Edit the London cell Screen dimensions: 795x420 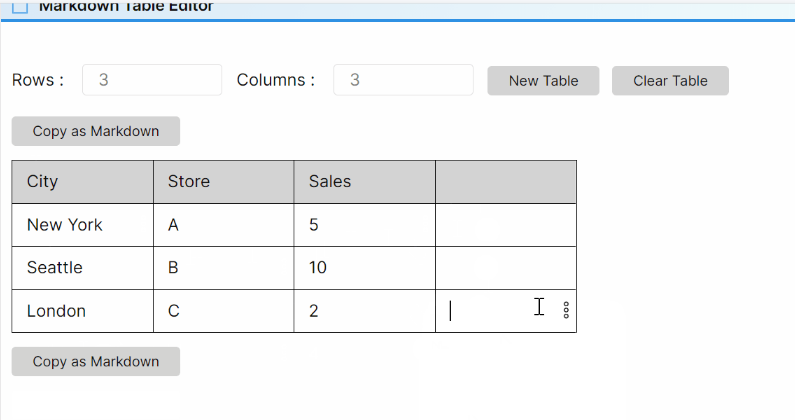[82, 311]
